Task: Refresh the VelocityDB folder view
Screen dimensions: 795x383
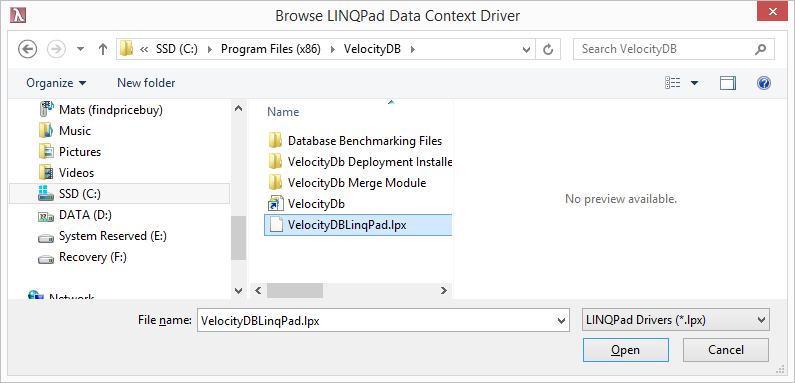Action: [548, 49]
